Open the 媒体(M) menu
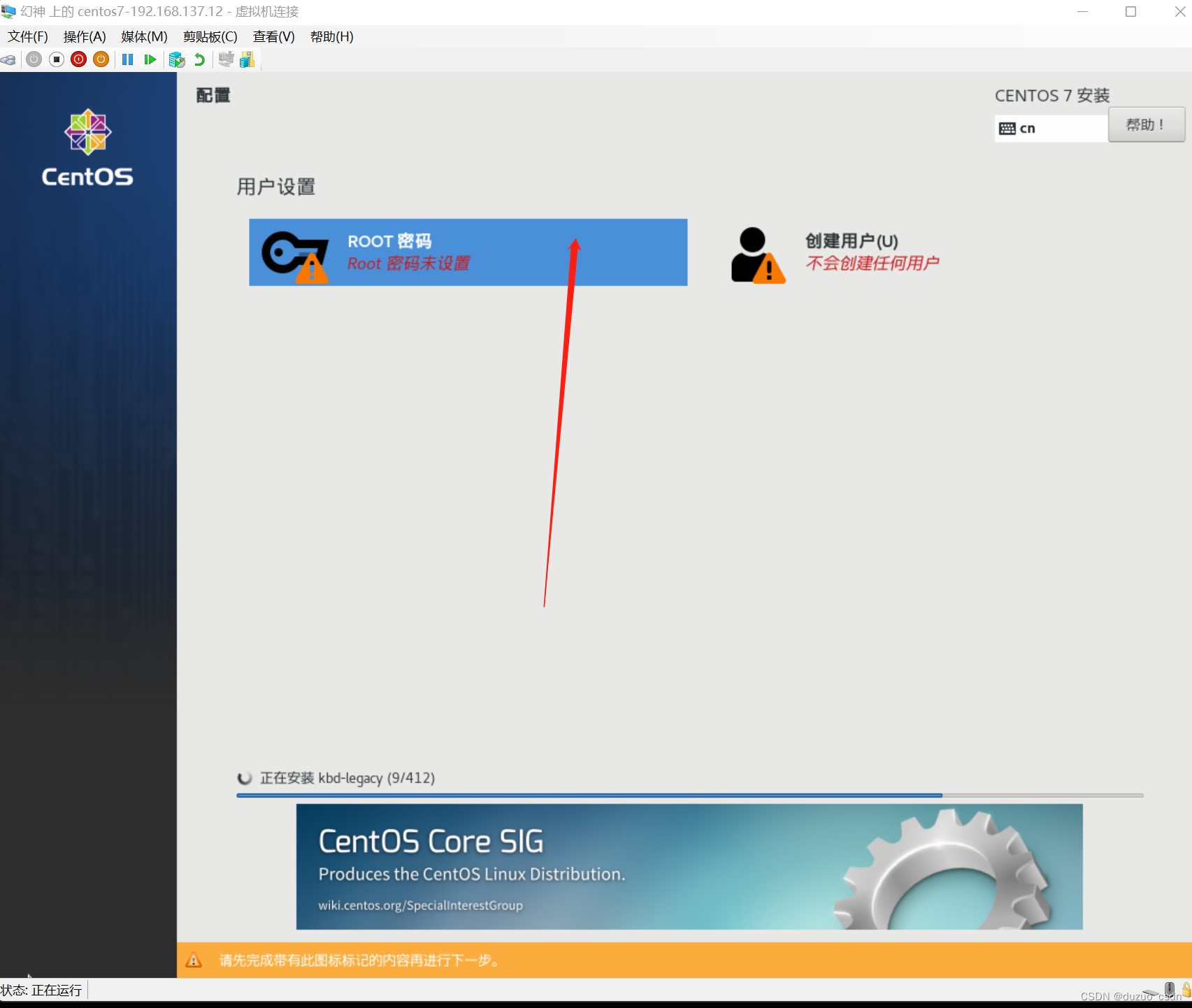The image size is (1192, 1008). click(x=144, y=36)
